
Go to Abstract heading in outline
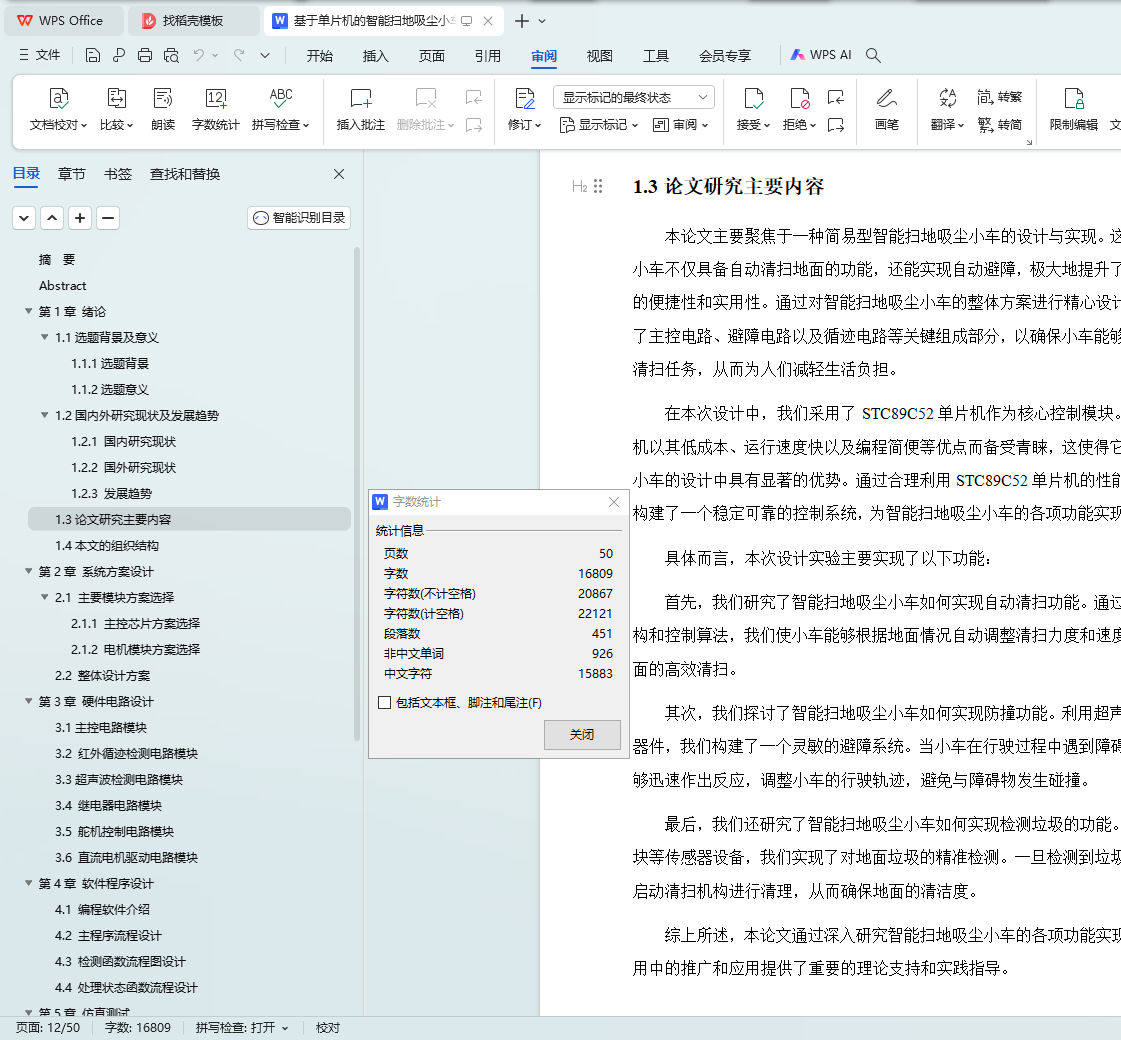62,285
